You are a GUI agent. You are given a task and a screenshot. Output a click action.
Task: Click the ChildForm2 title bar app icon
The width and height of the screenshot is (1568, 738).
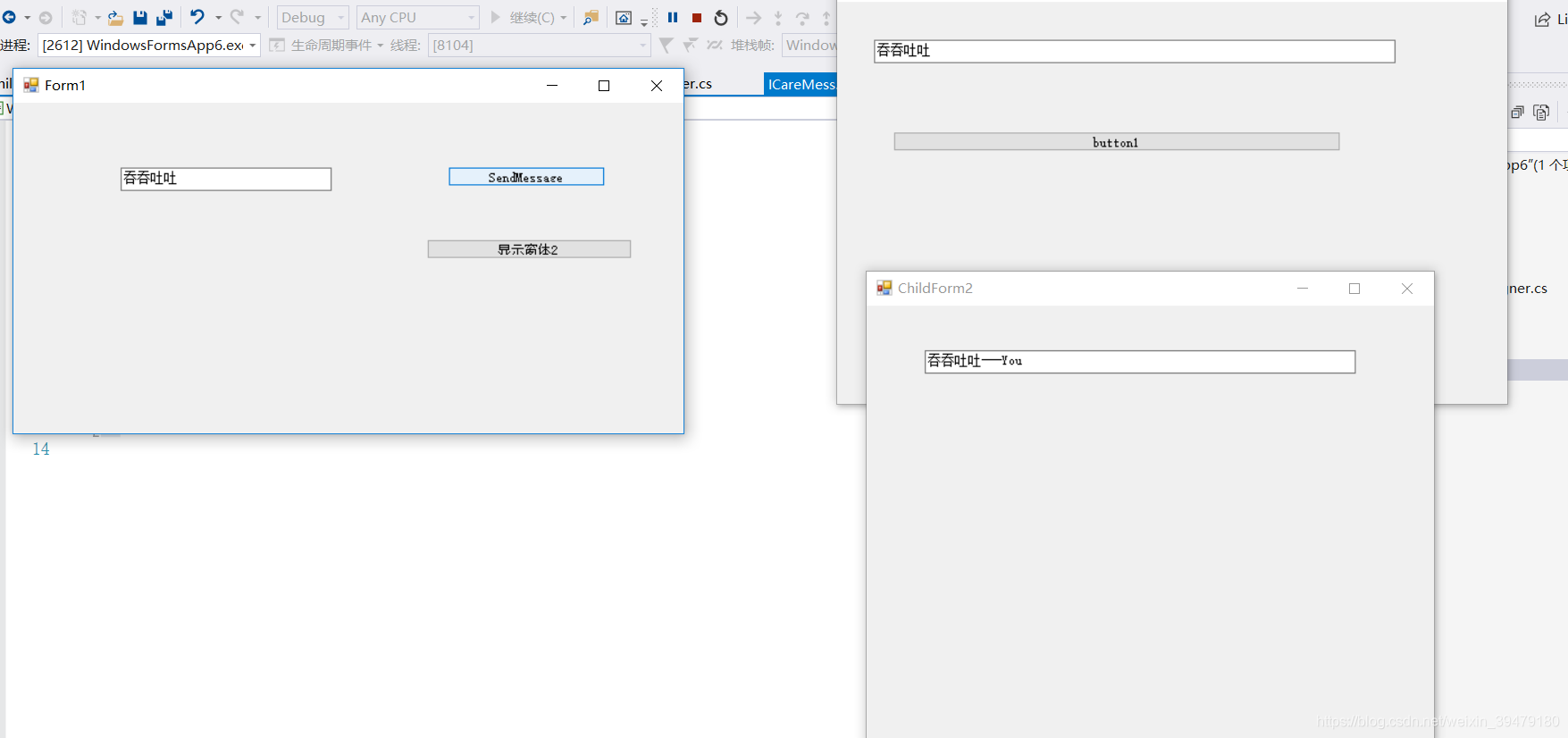[x=885, y=288]
